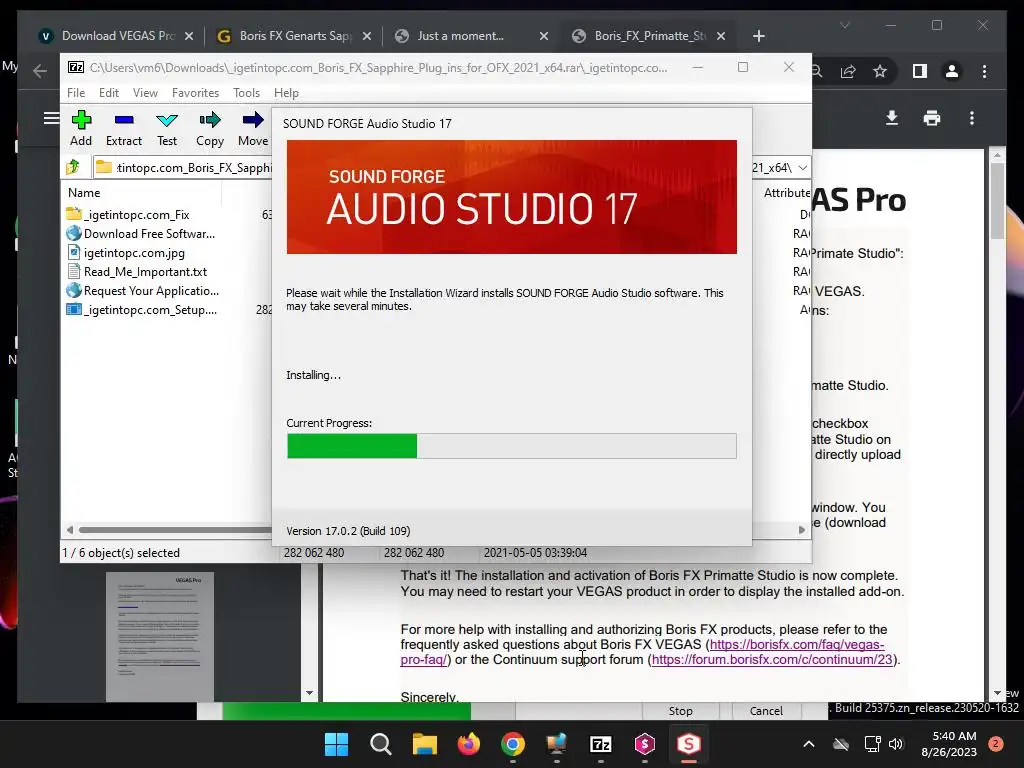Open File Explorer from the taskbar
The height and width of the screenshot is (768, 1024).
click(424, 744)
